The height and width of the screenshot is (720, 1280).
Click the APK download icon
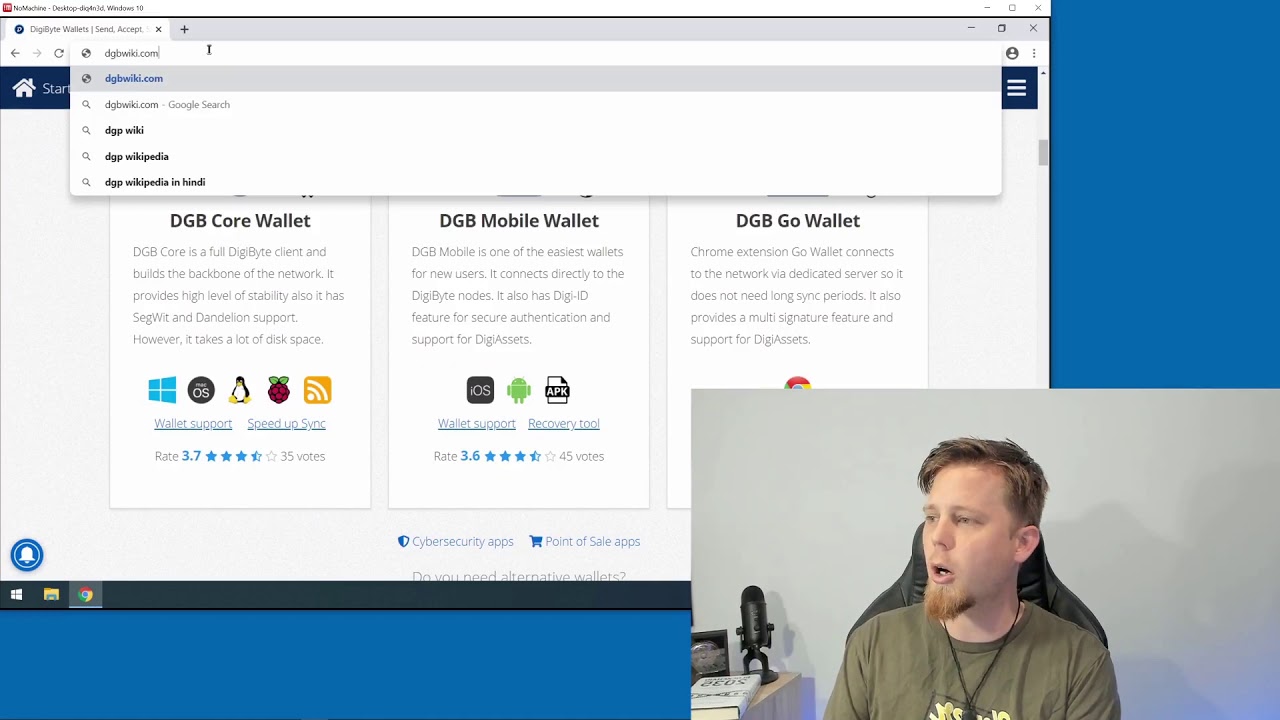(x=557, y=390)
